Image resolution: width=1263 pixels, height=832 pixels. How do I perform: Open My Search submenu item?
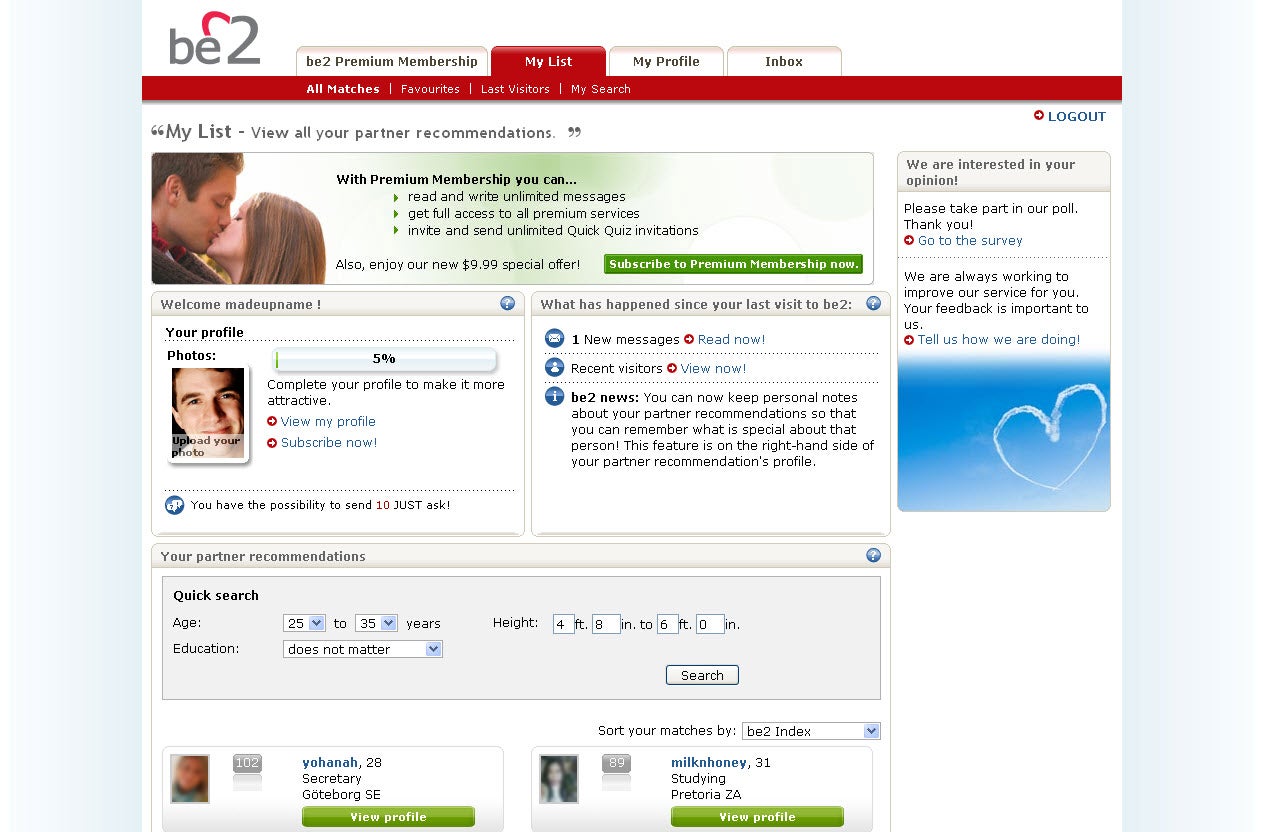coord(601,89)
